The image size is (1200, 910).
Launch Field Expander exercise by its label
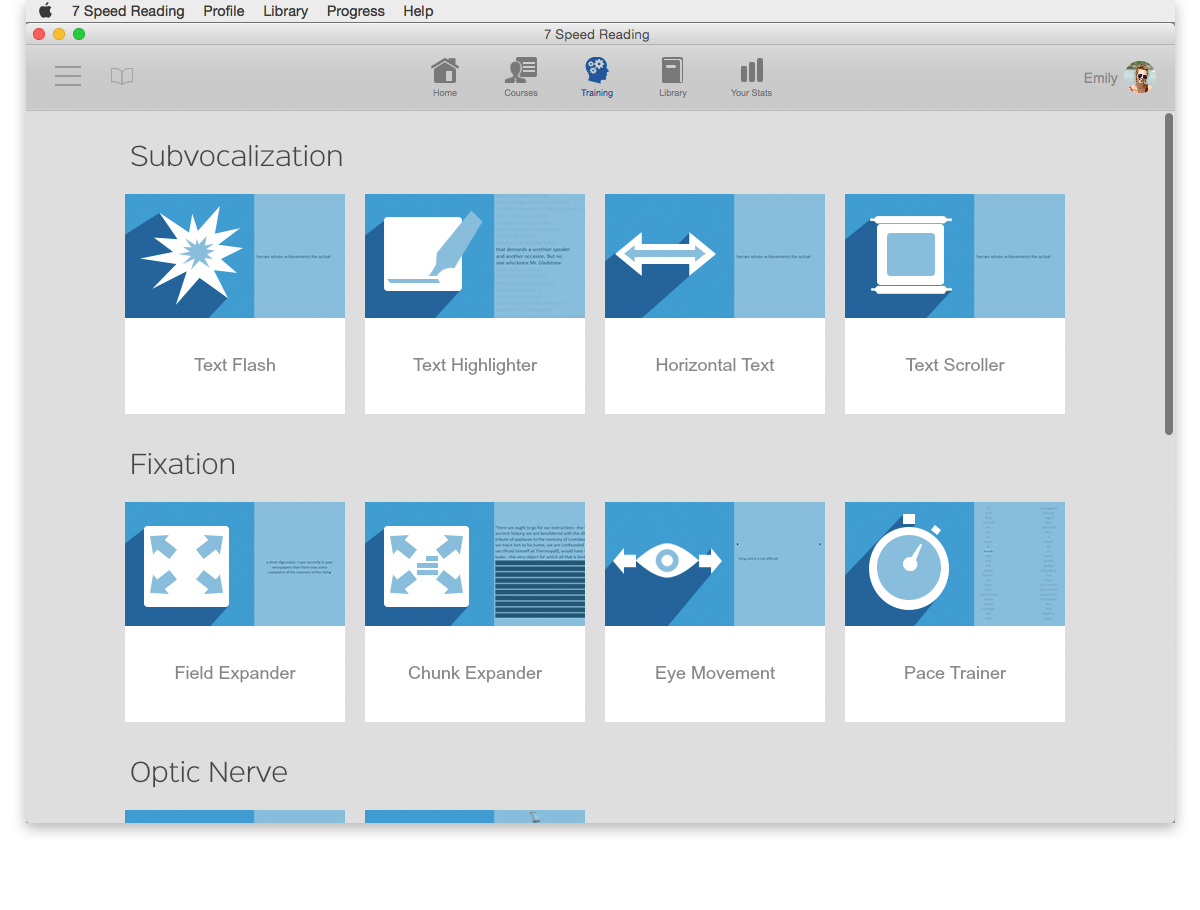click(235, 673)
